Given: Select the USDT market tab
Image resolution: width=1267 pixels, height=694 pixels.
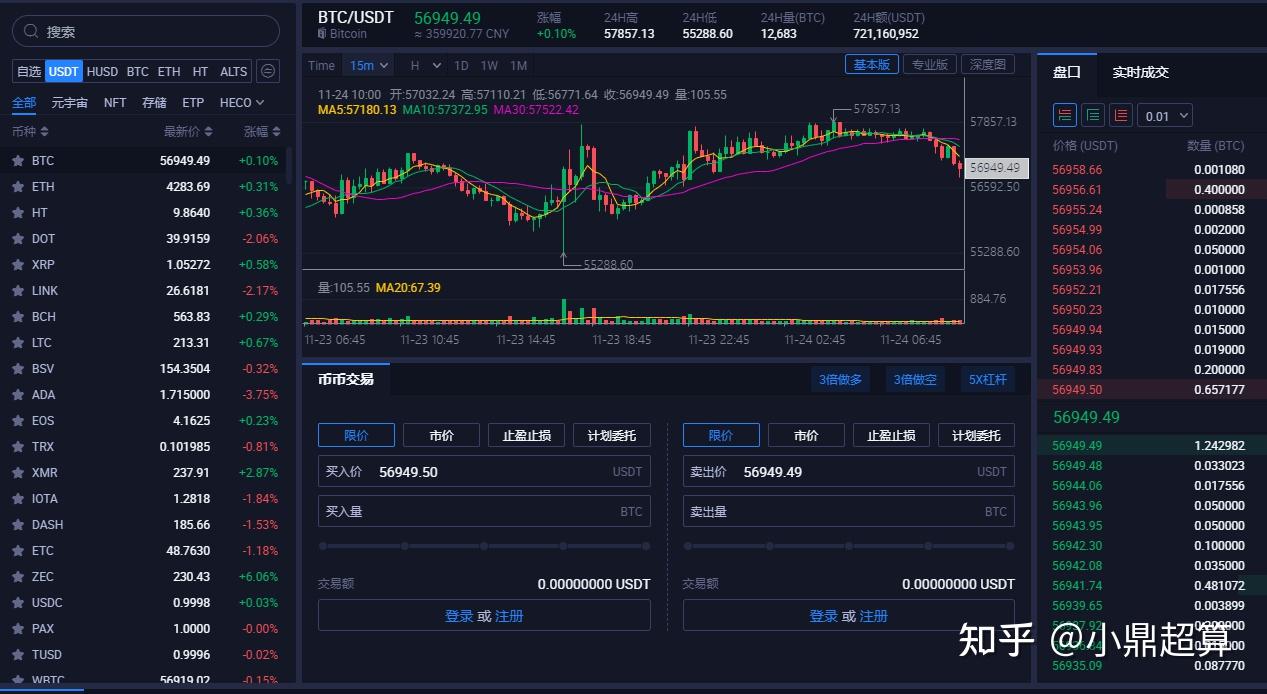Looking at the screenshot, I should tap(63, 71).
